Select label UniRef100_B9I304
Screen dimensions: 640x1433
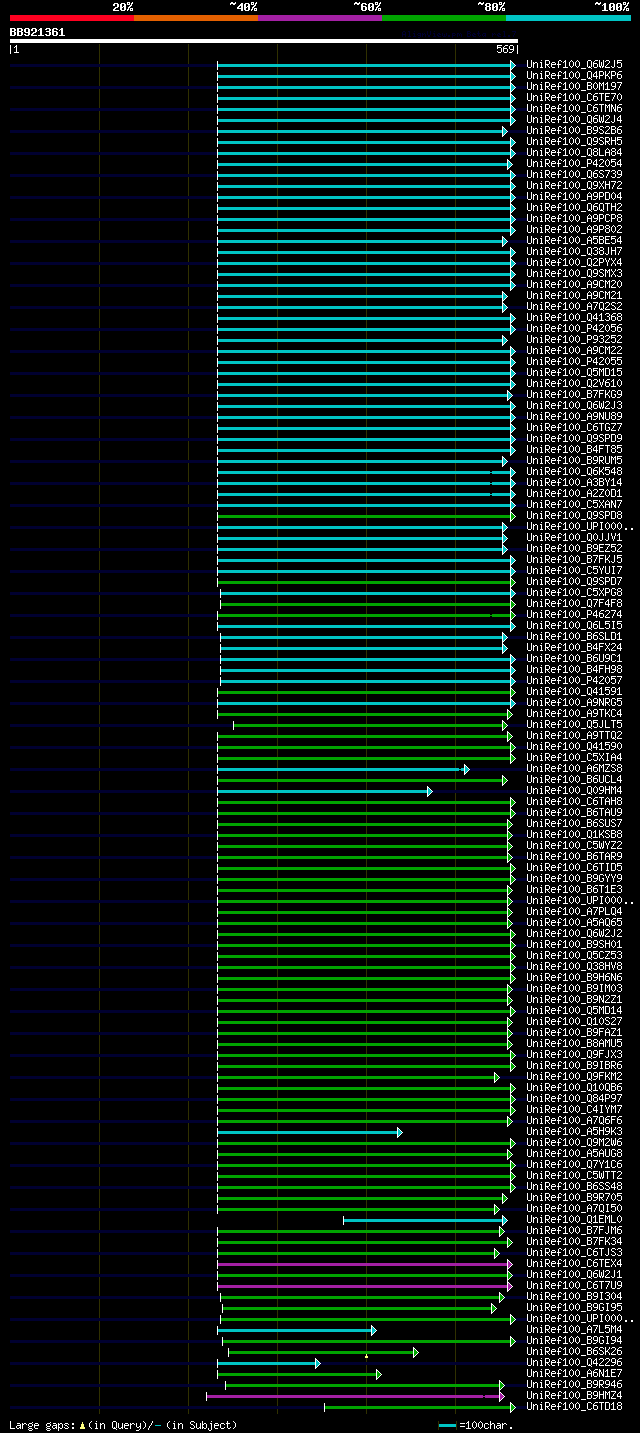(x=574, y=1296)
